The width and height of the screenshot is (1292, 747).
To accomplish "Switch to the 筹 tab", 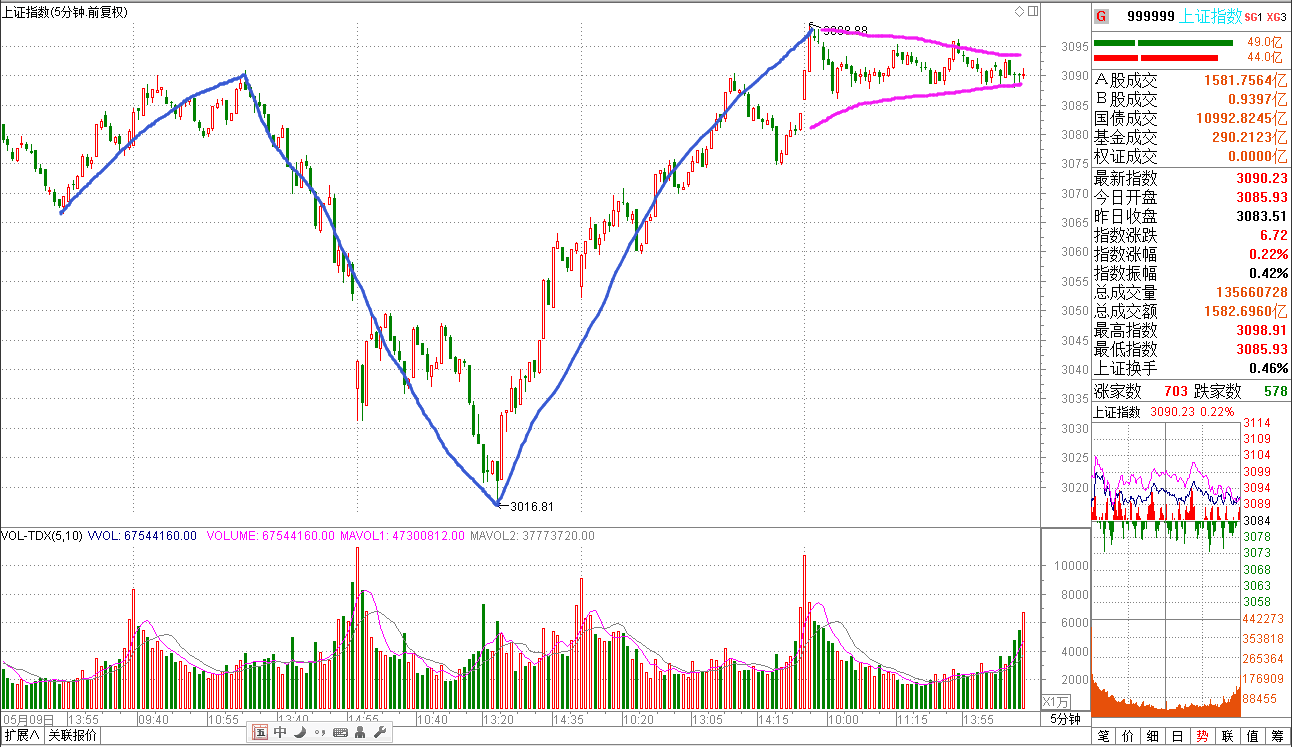I will click(x=1277, y=736).
